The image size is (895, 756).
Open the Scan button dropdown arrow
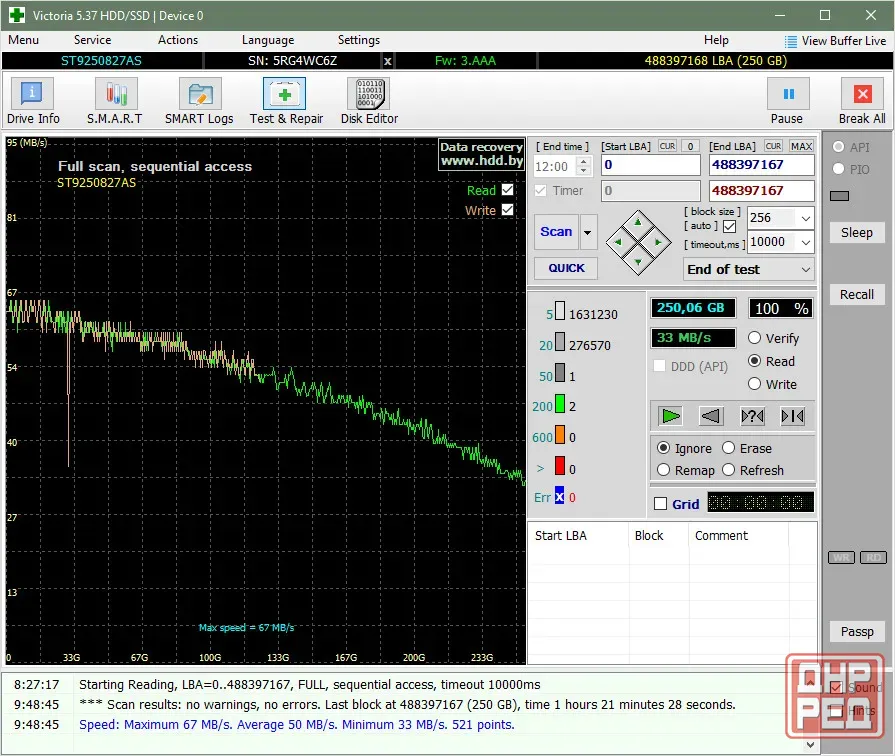(588, 232)
